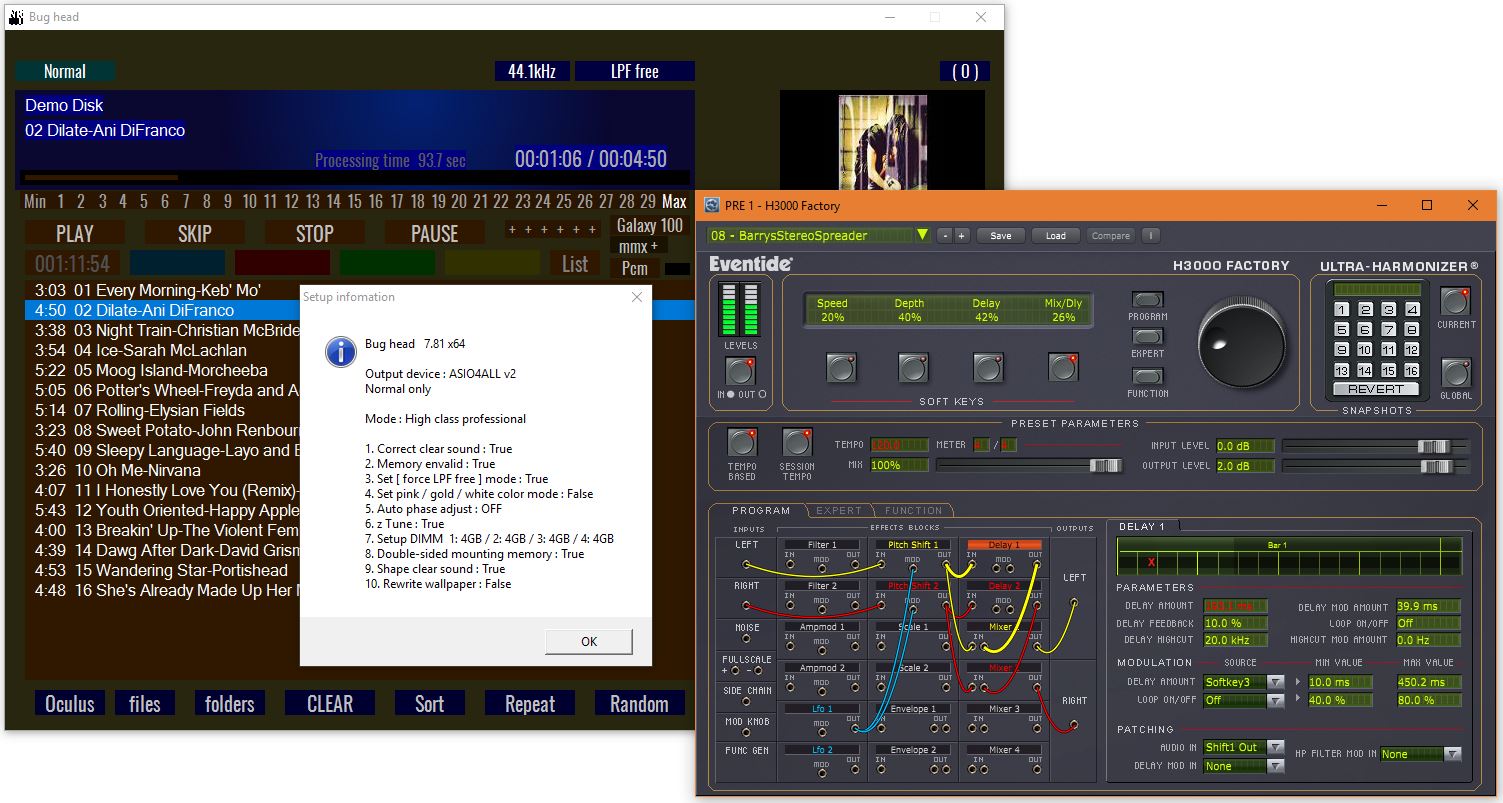The height and width of the screenshot is (803, 1503).
Task: Click the Bug head title bar app icon
Action: (x=16, y=17)
